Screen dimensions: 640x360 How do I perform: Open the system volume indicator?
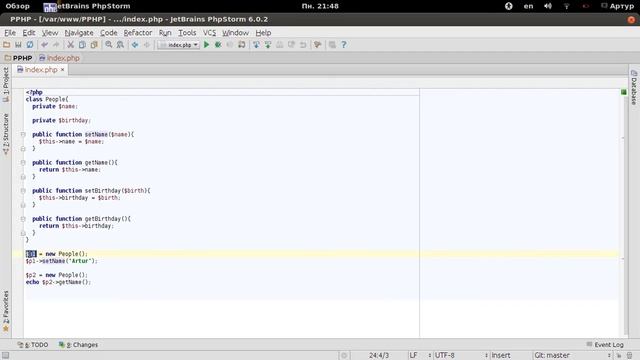tap(548, 6)
